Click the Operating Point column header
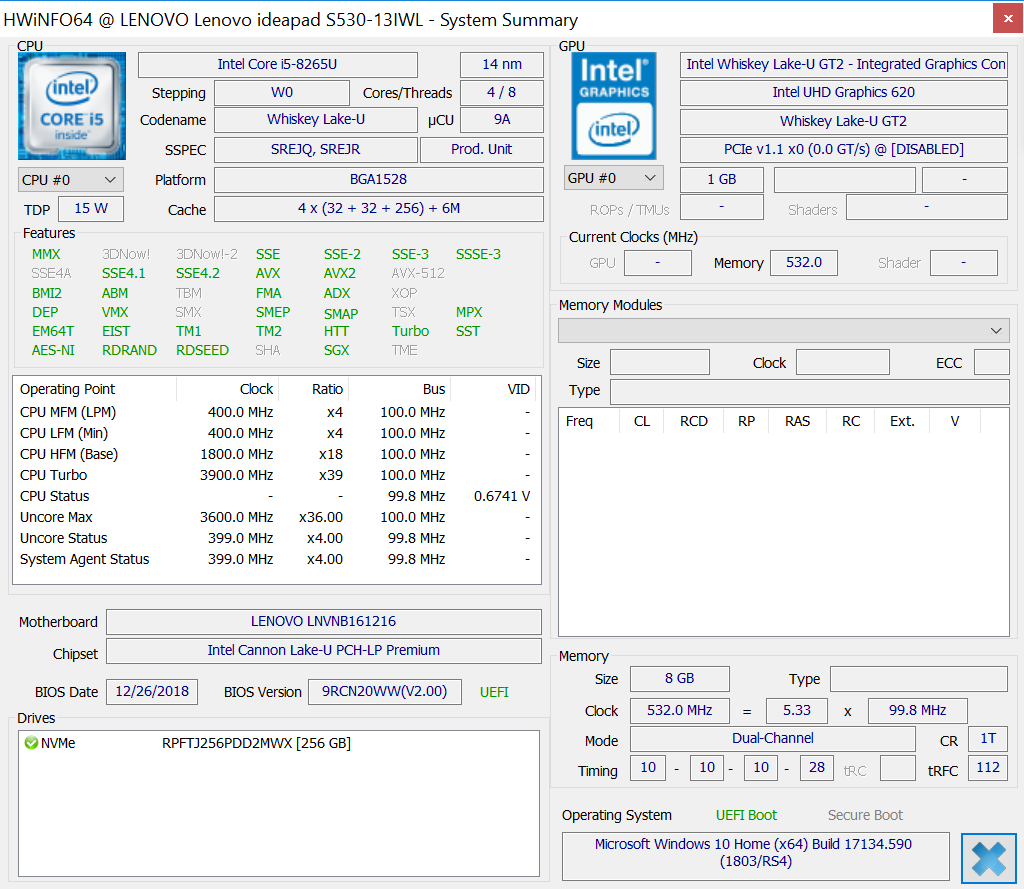 point(95,389)
